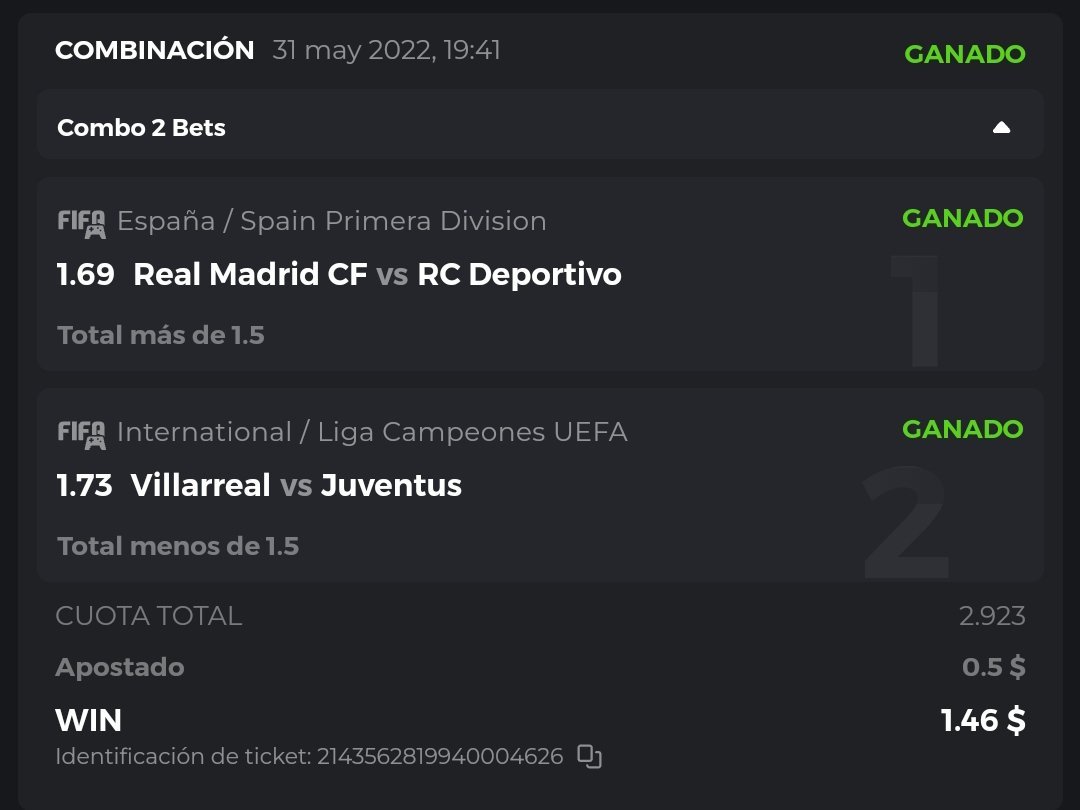
Task: Click the Combo 2 Bets header
Action: pyautogui.click(x=141, y=128)
